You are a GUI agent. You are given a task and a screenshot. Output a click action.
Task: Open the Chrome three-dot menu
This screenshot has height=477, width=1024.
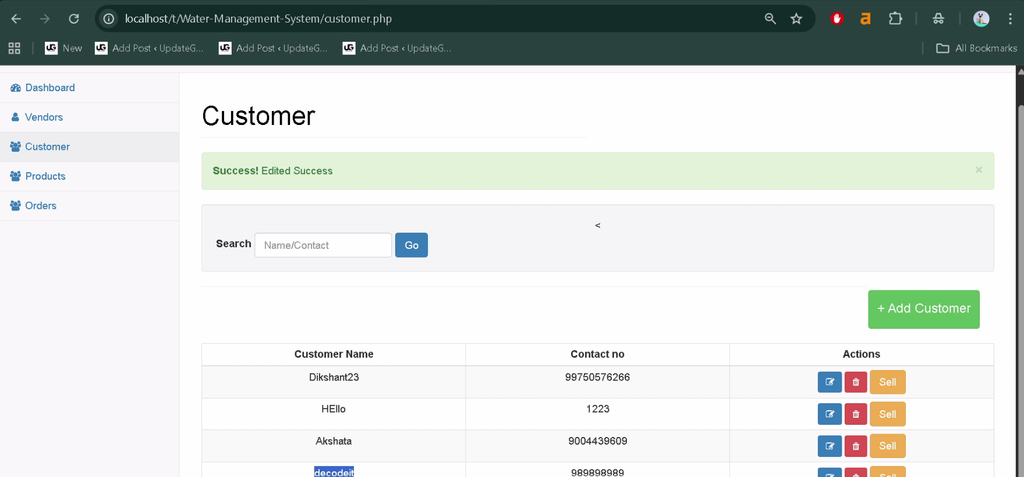(x=1010, y=19)
